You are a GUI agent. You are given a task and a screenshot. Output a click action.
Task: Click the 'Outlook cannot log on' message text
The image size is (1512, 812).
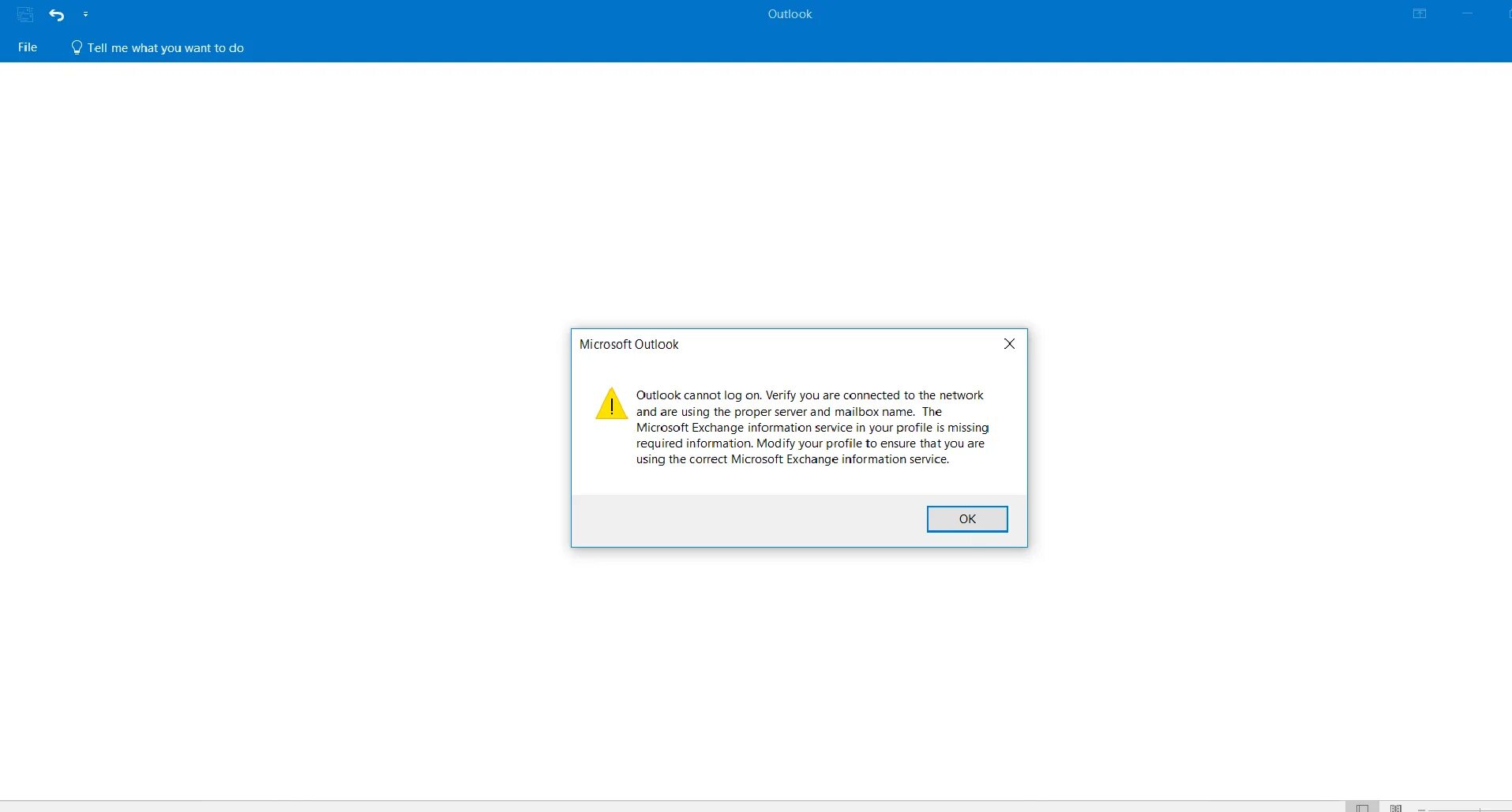click(x=812, y=427)
